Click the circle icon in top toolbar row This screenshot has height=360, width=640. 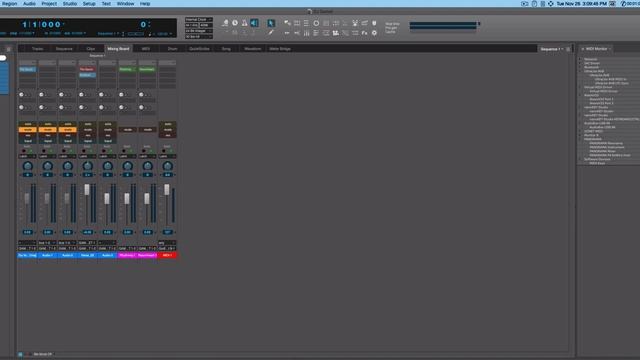pos(316,23)
